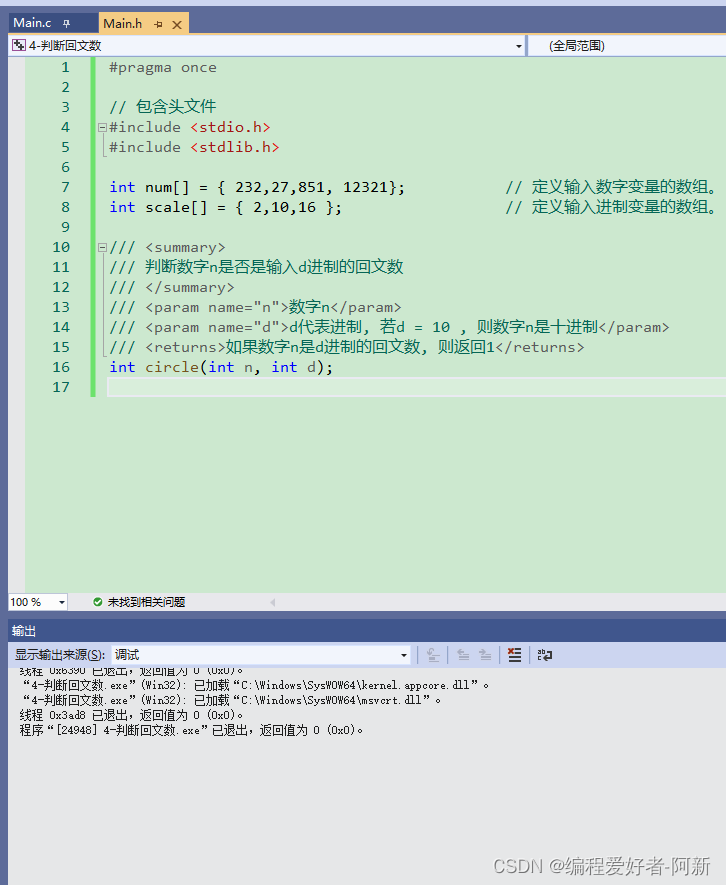Click the msvcrt.dll loaded output line

click(x=231, y=700)
